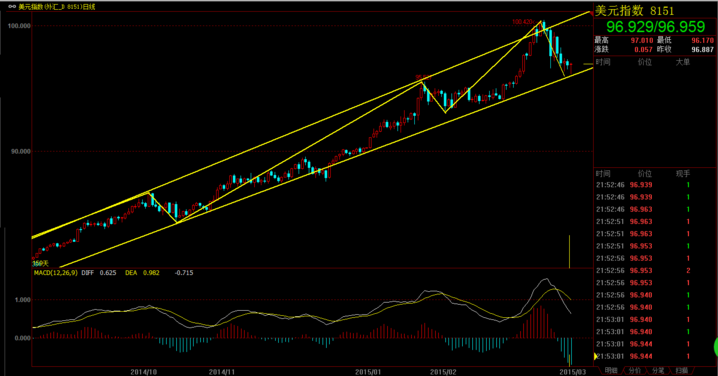The height and width of the screenshot is (376, 718).
Task: Select the 21:52:56 tick row with volume 2
Action: (644, 271)
